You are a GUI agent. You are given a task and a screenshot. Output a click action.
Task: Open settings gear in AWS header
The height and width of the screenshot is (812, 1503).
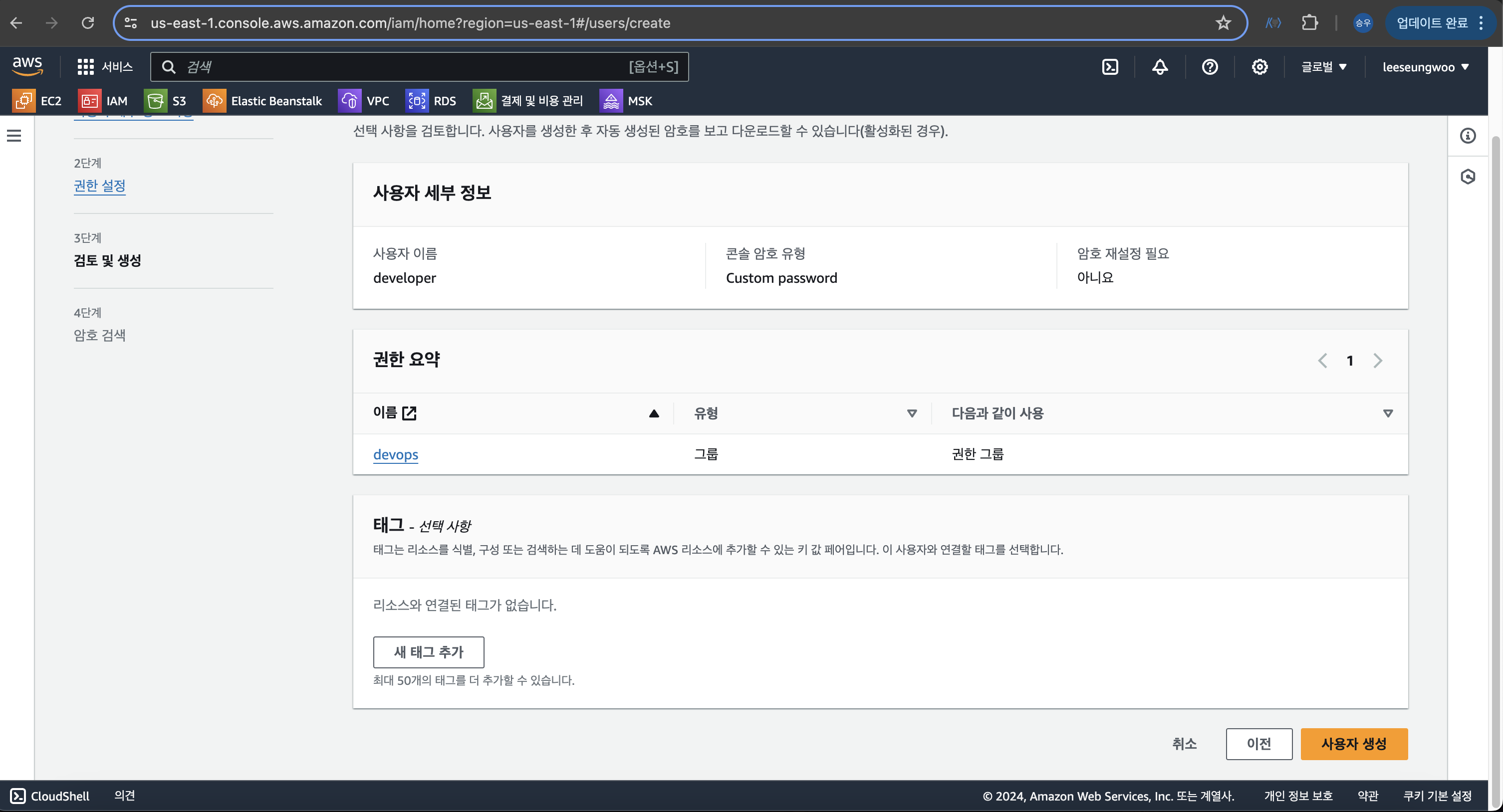(x=1259, y=67)
